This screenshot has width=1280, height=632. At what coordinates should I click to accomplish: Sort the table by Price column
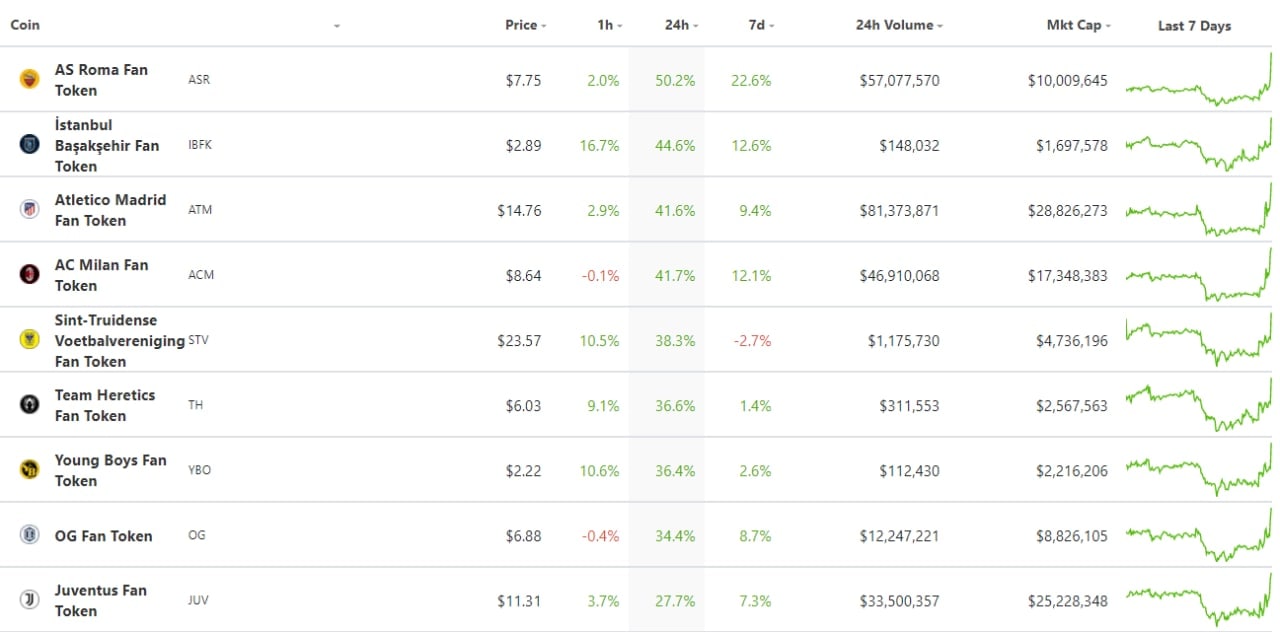tap(525, 25)
